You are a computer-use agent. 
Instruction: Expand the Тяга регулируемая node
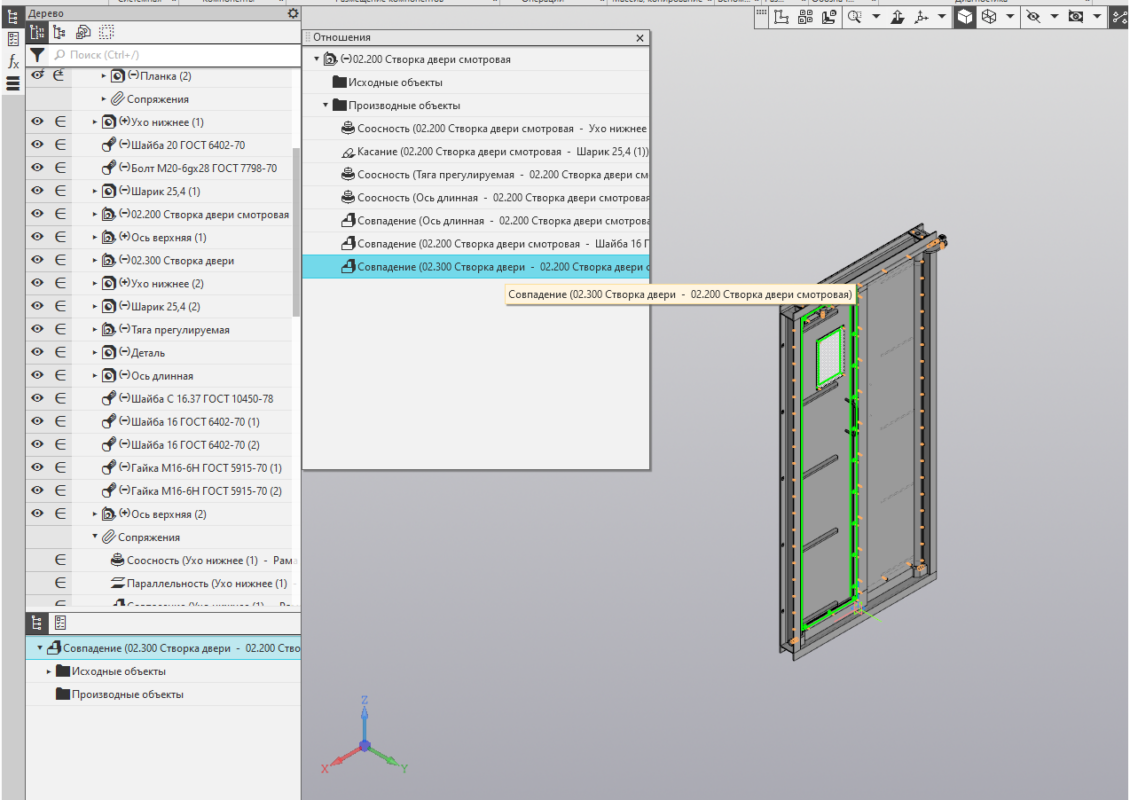click(94, 329)
